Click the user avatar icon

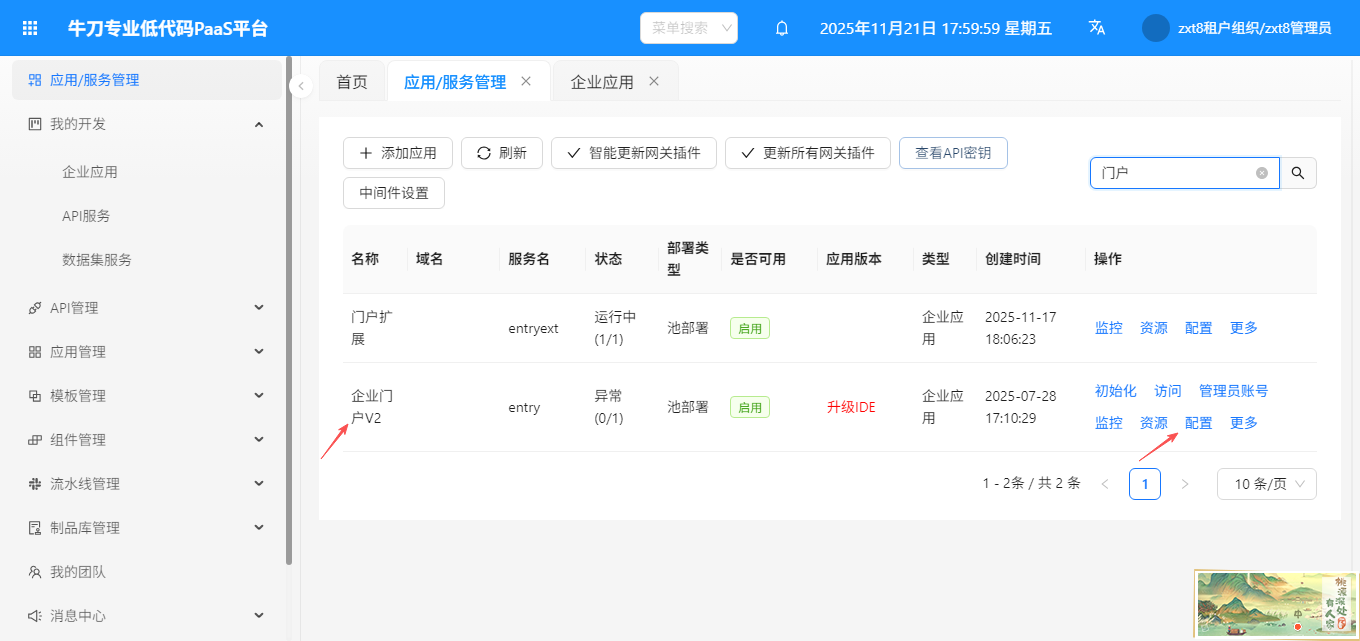(1155, 28)
